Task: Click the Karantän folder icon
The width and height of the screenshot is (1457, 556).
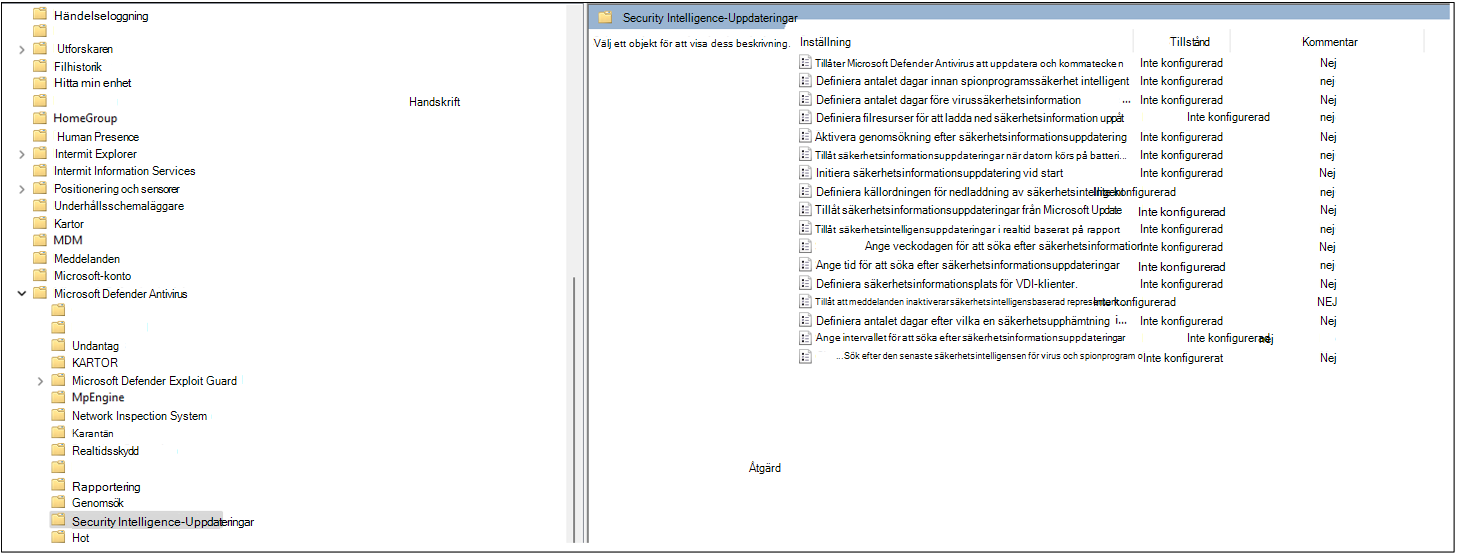Action: click(x=58, y=433)
